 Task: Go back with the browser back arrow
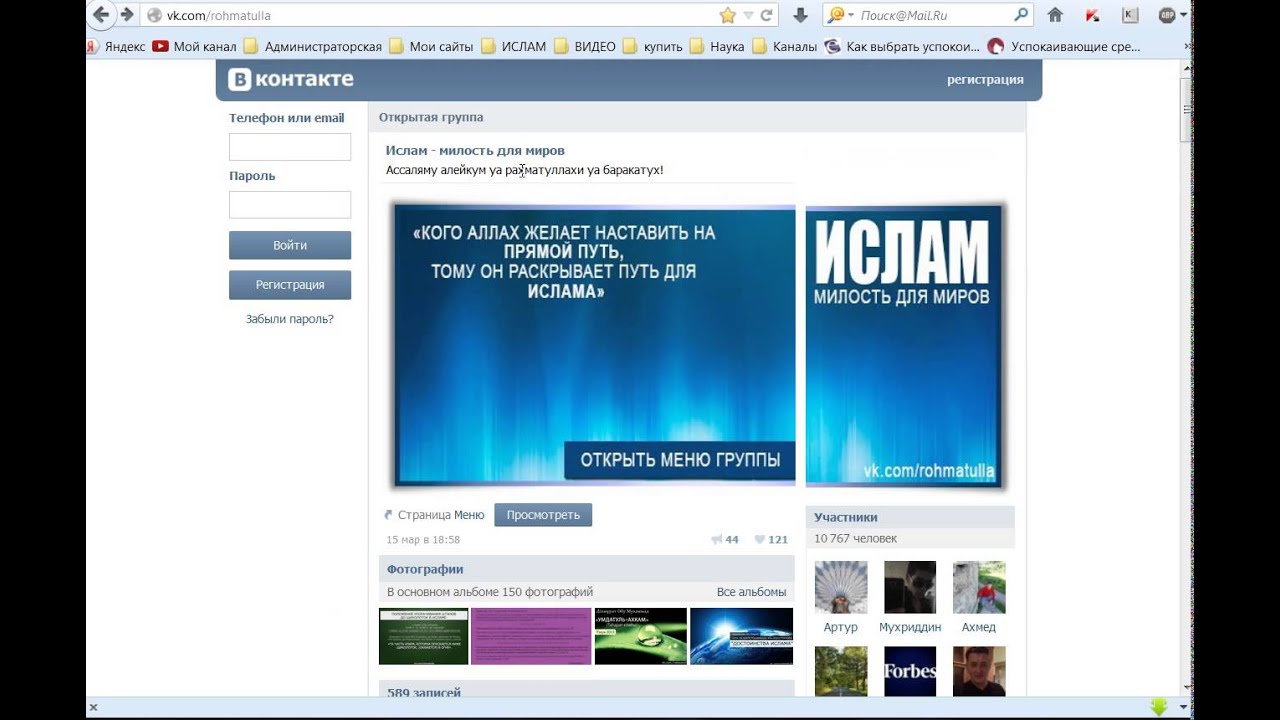coord(100,15)
